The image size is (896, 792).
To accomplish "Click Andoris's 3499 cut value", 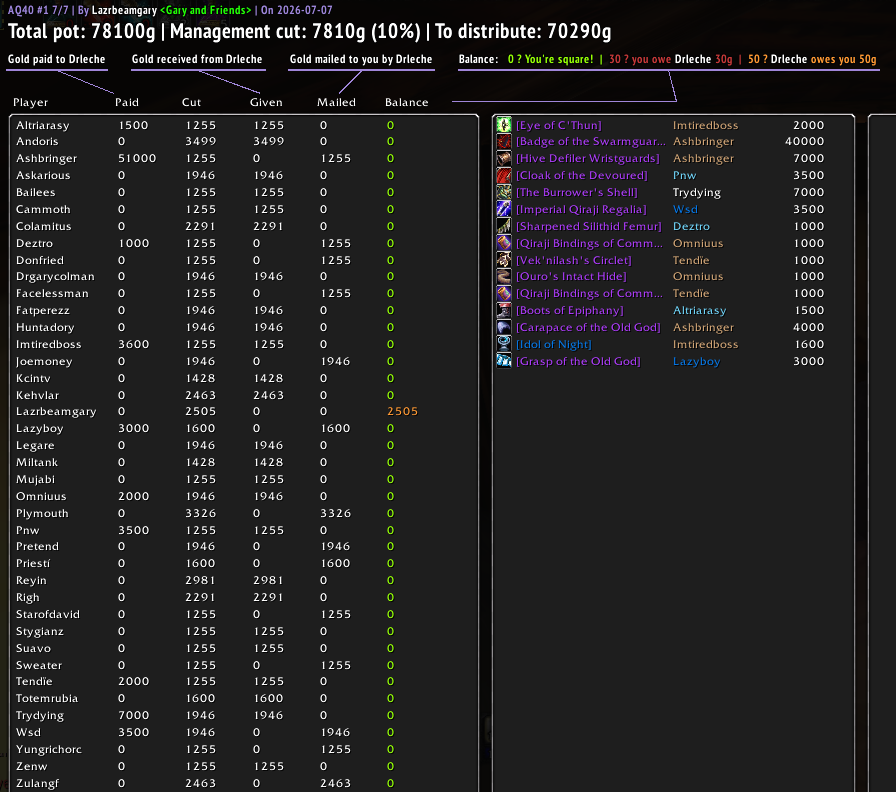I will pos(201,141).
